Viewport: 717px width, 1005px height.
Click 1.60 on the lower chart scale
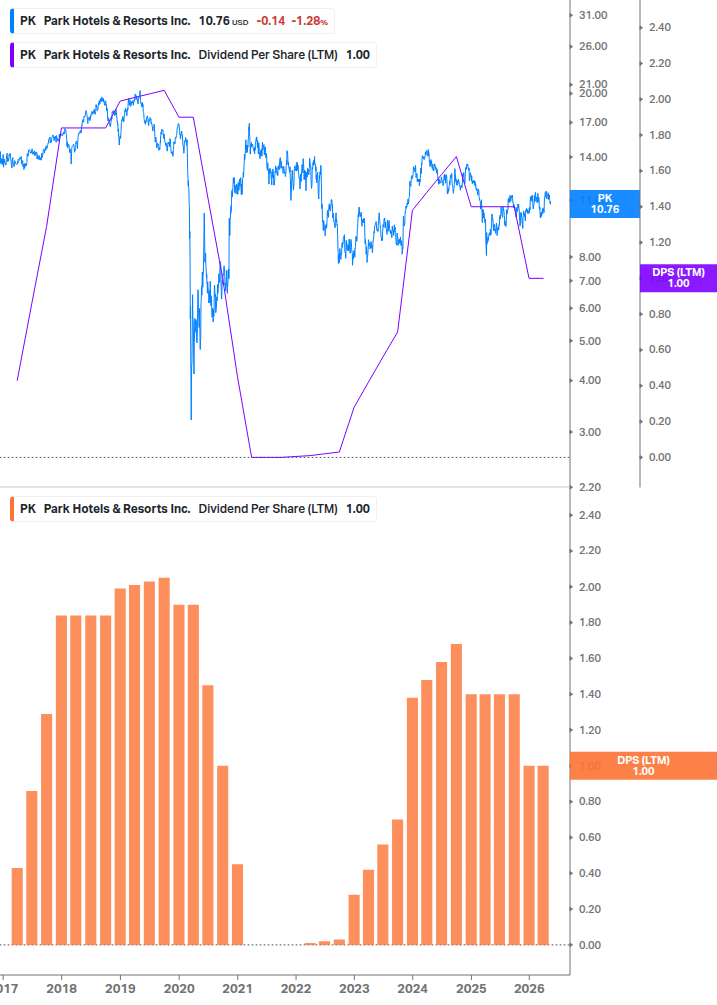point(589,658)
